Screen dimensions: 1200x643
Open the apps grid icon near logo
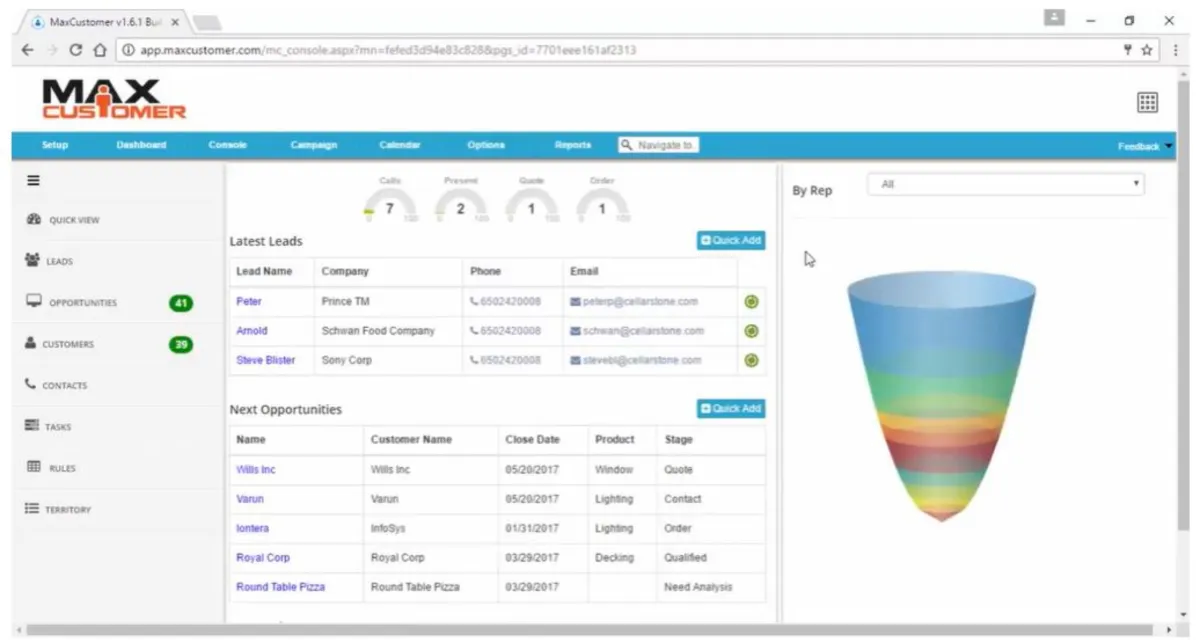coord(1147,102)
